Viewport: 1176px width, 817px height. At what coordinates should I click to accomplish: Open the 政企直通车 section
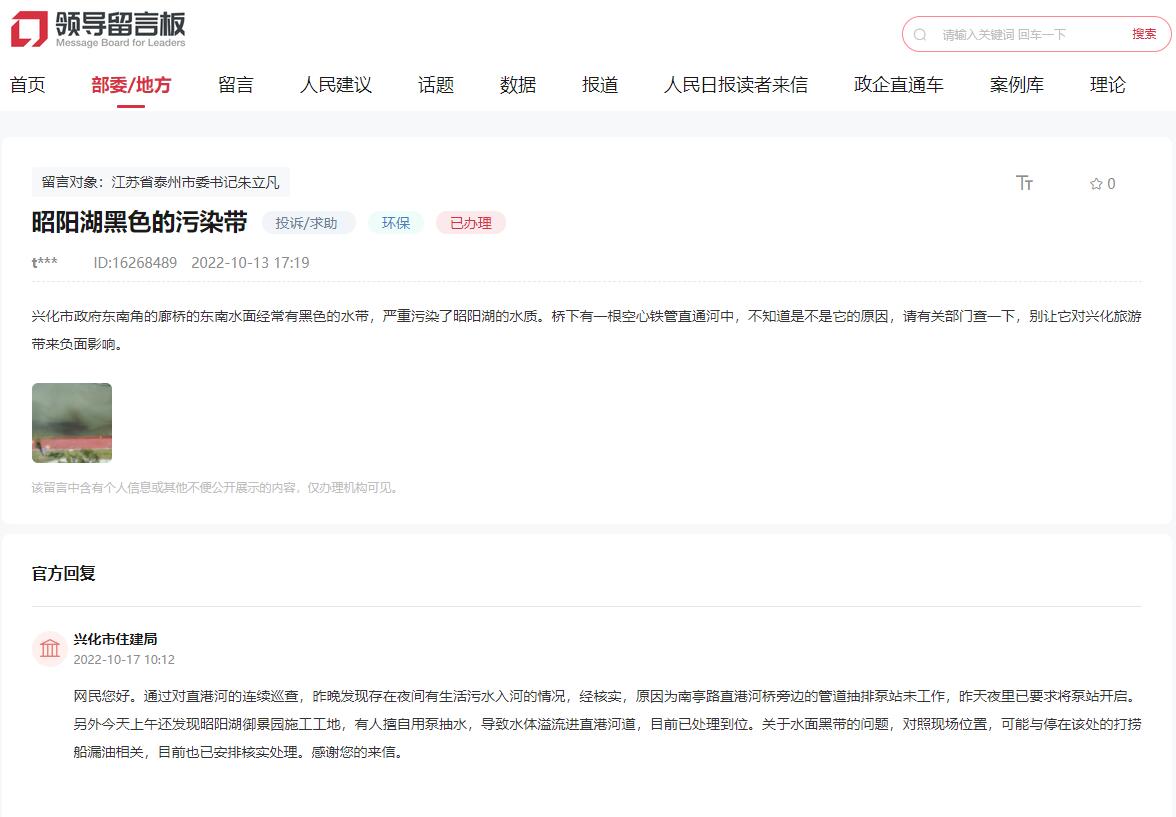[x=899, y=85]
